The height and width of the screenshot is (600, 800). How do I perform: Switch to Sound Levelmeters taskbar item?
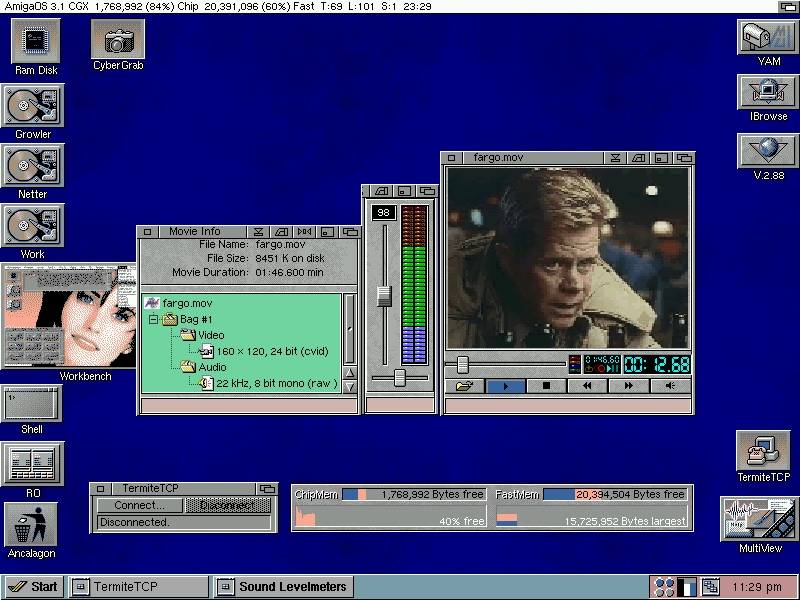282,587
